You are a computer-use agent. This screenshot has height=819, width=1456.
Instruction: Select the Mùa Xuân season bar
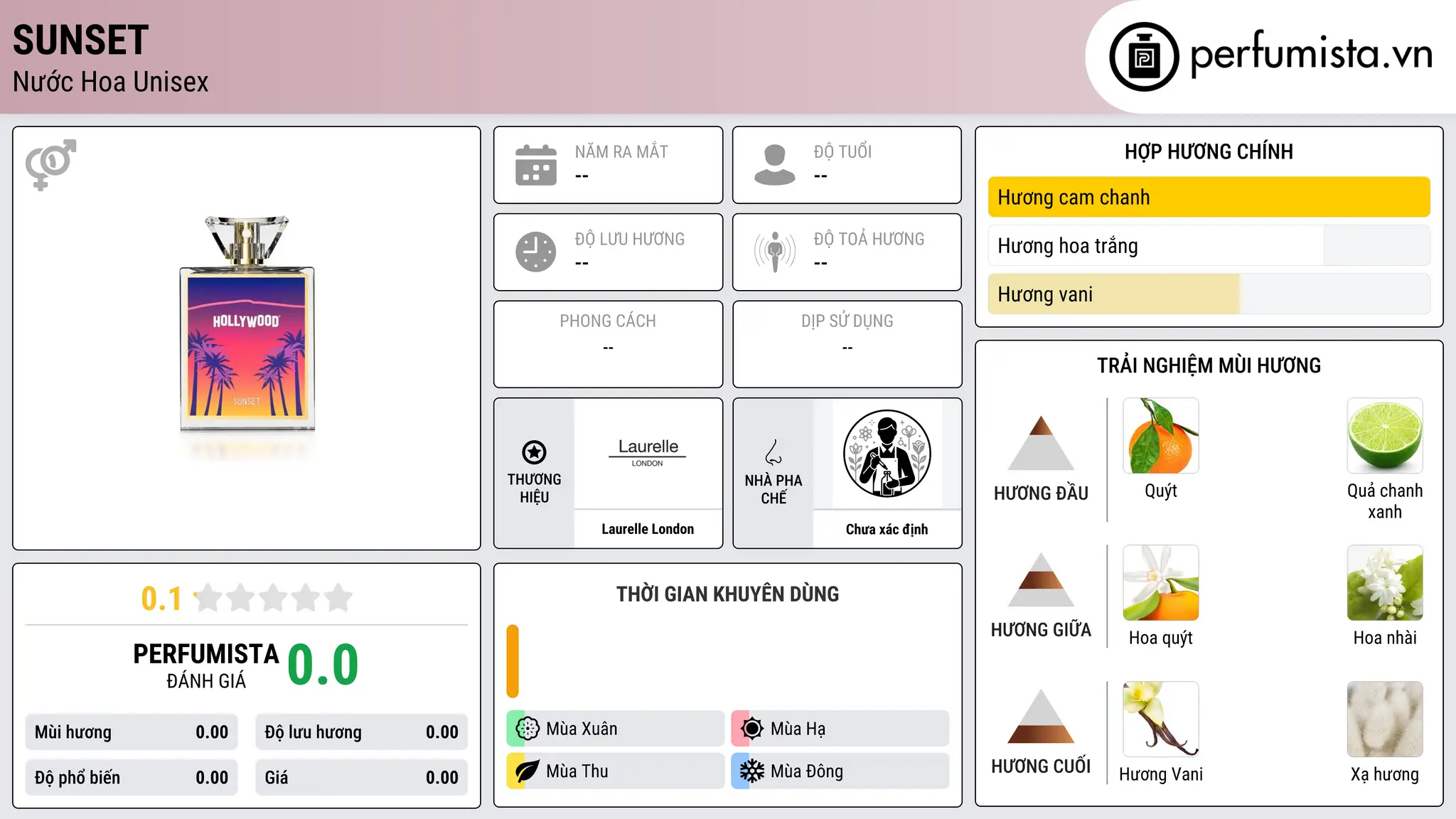615,729
